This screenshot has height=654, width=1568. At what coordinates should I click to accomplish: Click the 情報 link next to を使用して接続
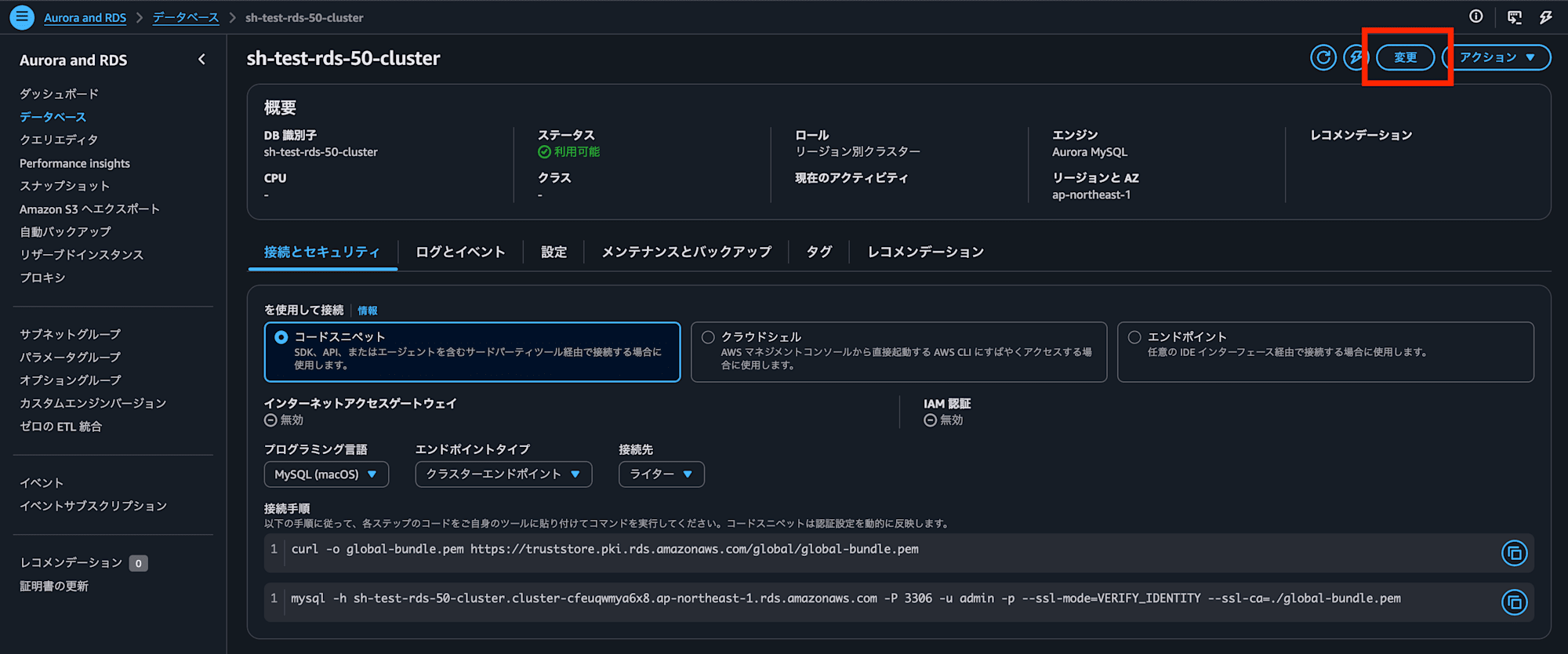click(x=368, y=311)
